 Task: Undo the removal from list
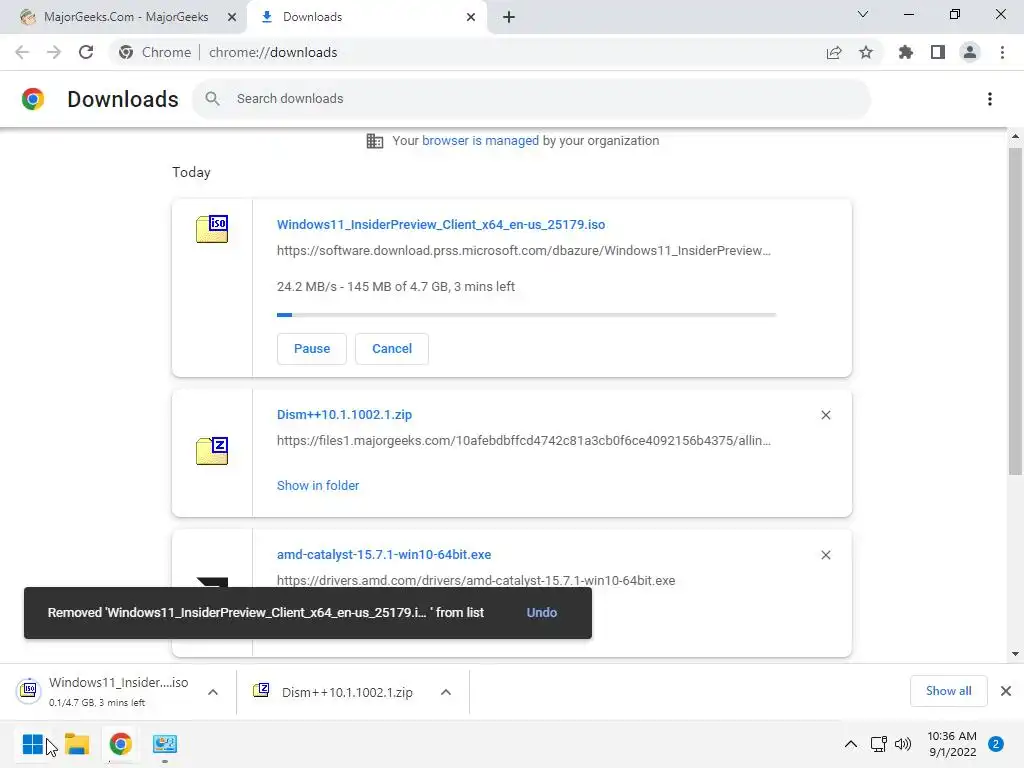coord(541,613)
